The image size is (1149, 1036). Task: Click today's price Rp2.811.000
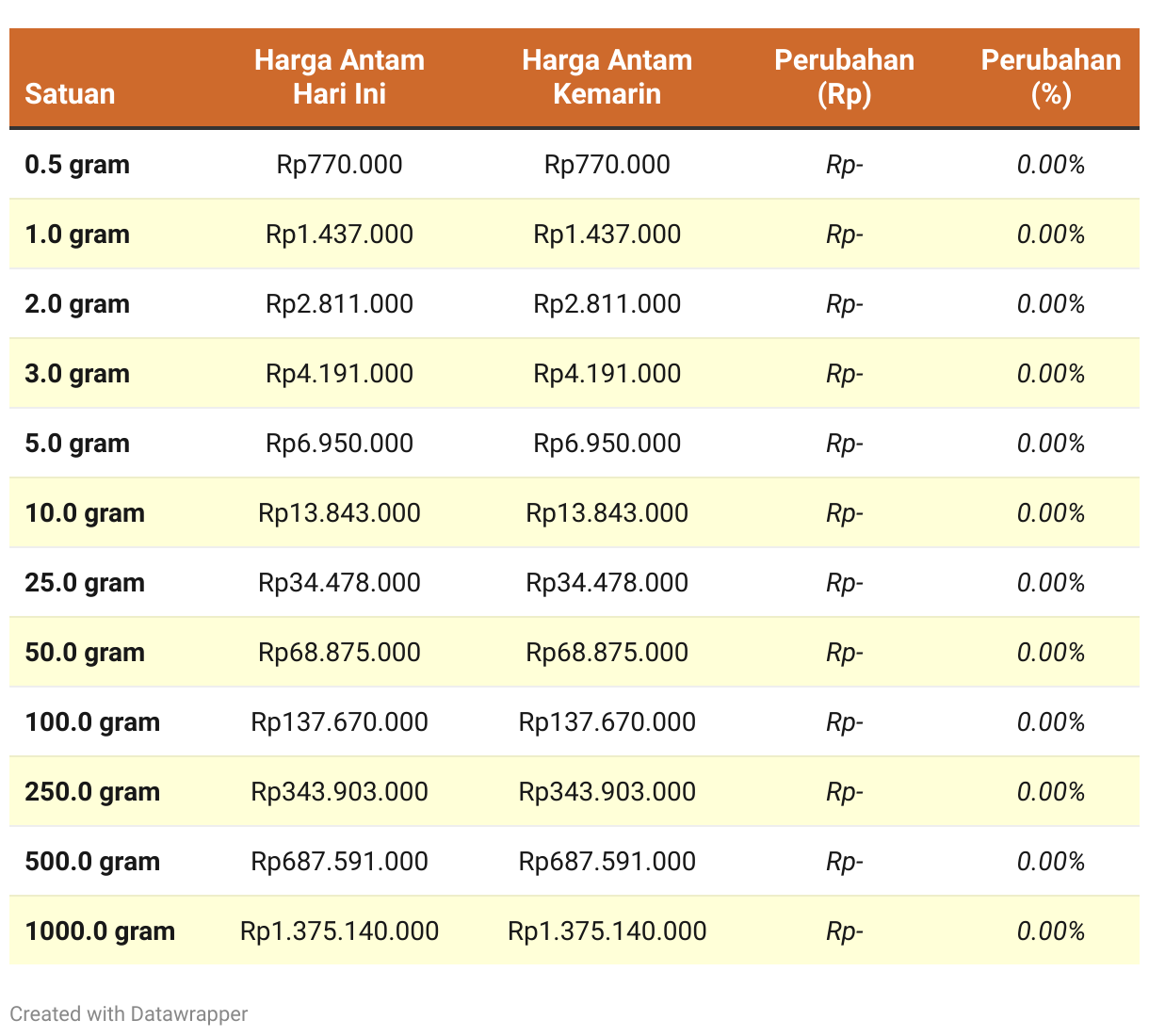[339, 304]
